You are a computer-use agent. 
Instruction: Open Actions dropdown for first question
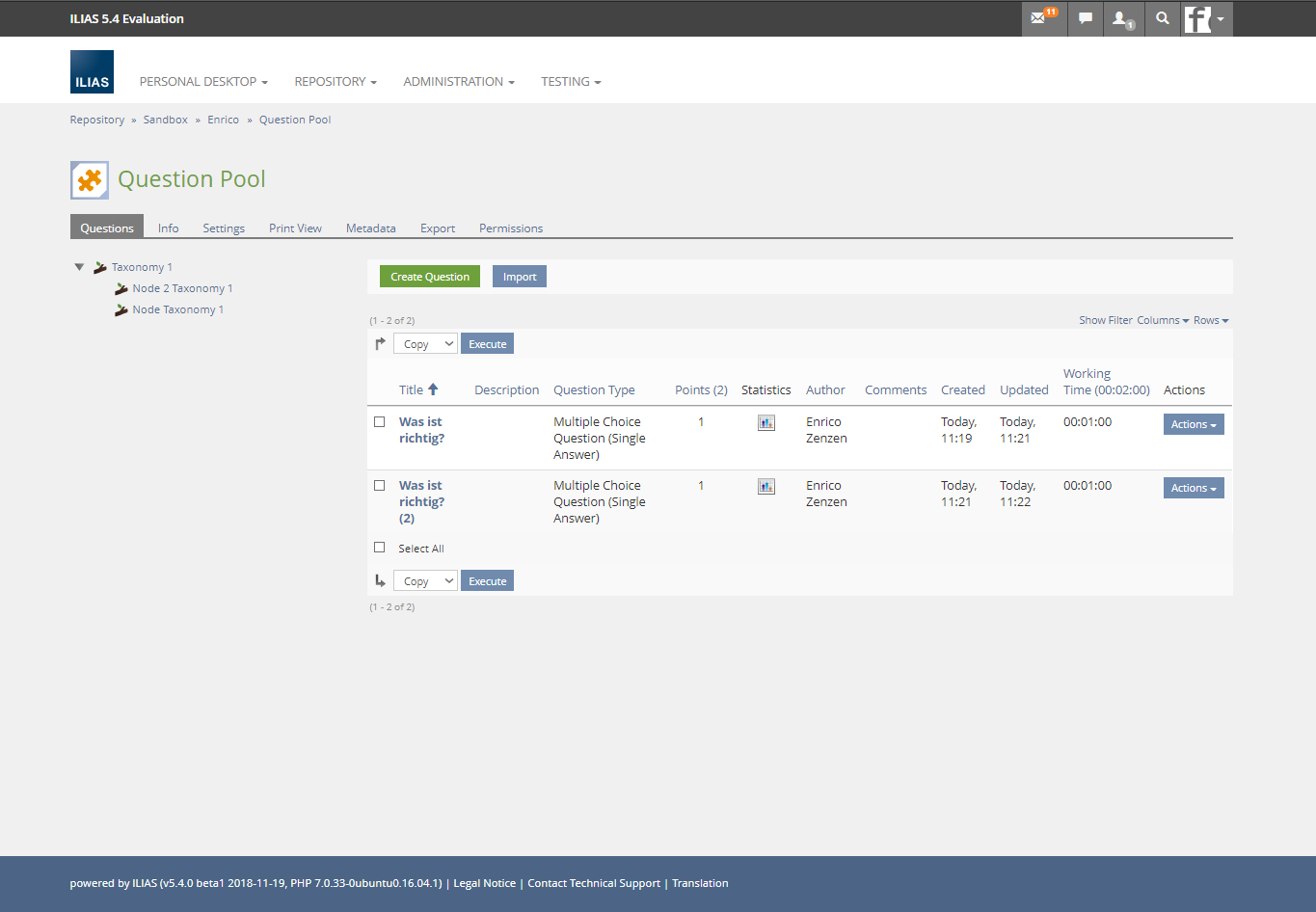coord(1193,424)
